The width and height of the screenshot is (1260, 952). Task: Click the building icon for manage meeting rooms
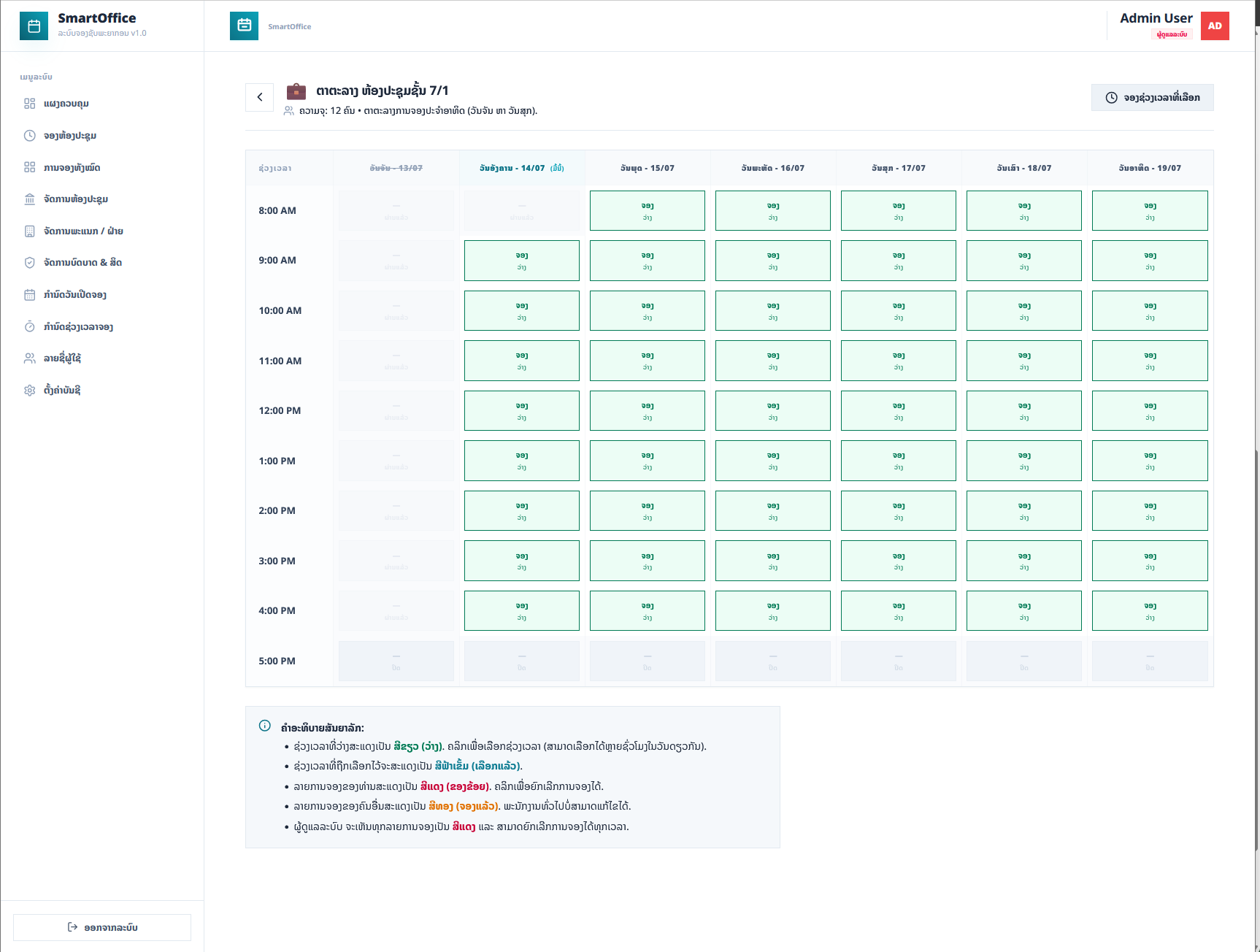[x=30, y=199]
